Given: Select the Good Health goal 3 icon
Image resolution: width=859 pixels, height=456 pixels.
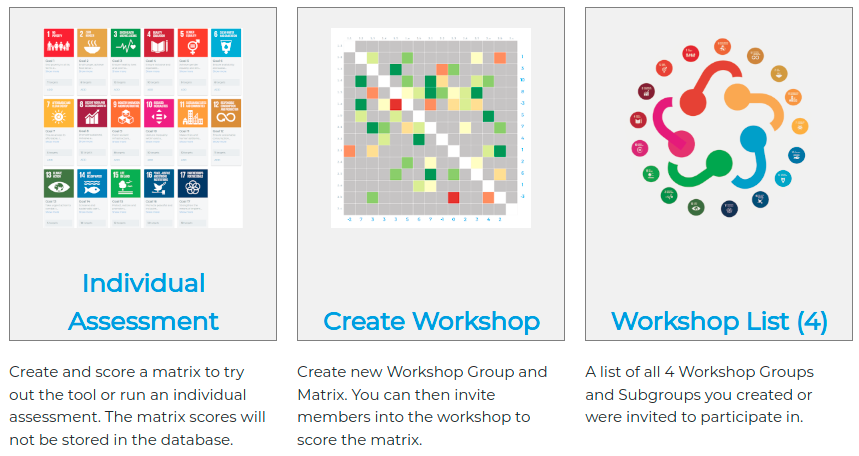Looking at the screenshot, I should pos(126,44).
